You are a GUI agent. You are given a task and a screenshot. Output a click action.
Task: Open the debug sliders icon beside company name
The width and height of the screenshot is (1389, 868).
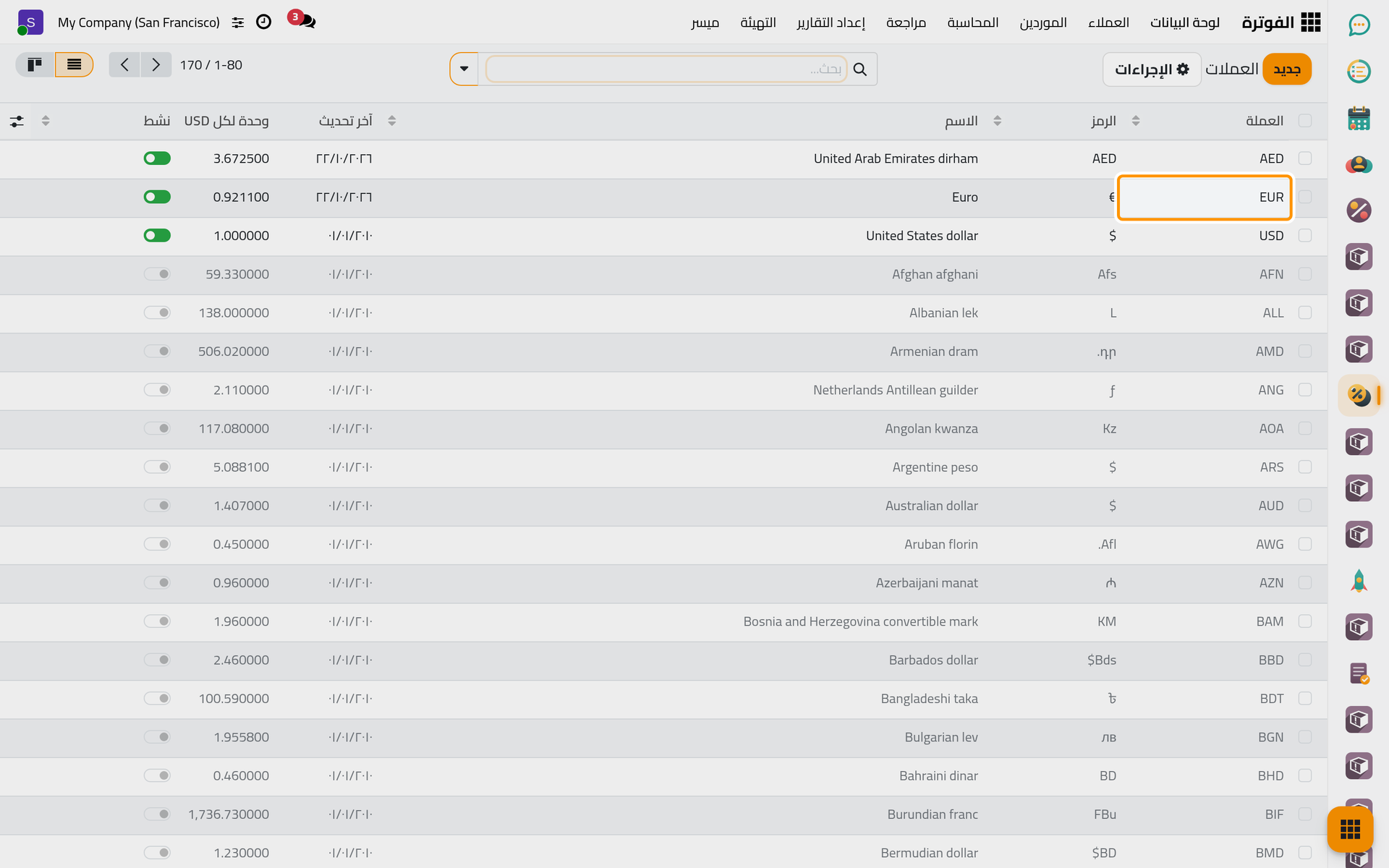click(x=238, y=22)
